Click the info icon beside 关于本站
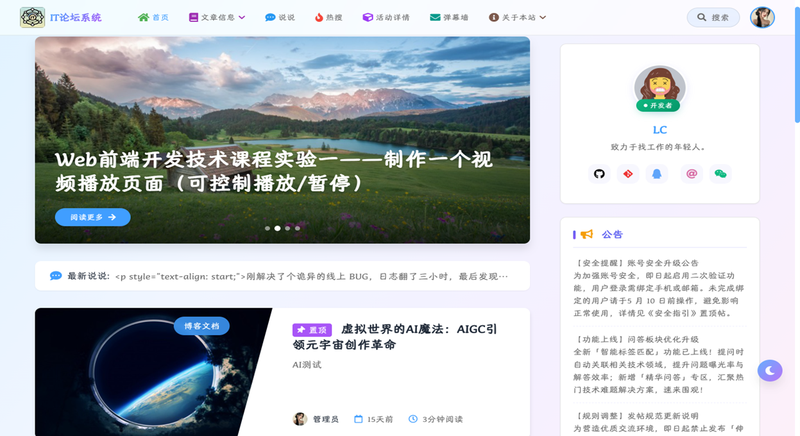The height and width of the screenshot is (436, 800). click(x=493, y=17)
